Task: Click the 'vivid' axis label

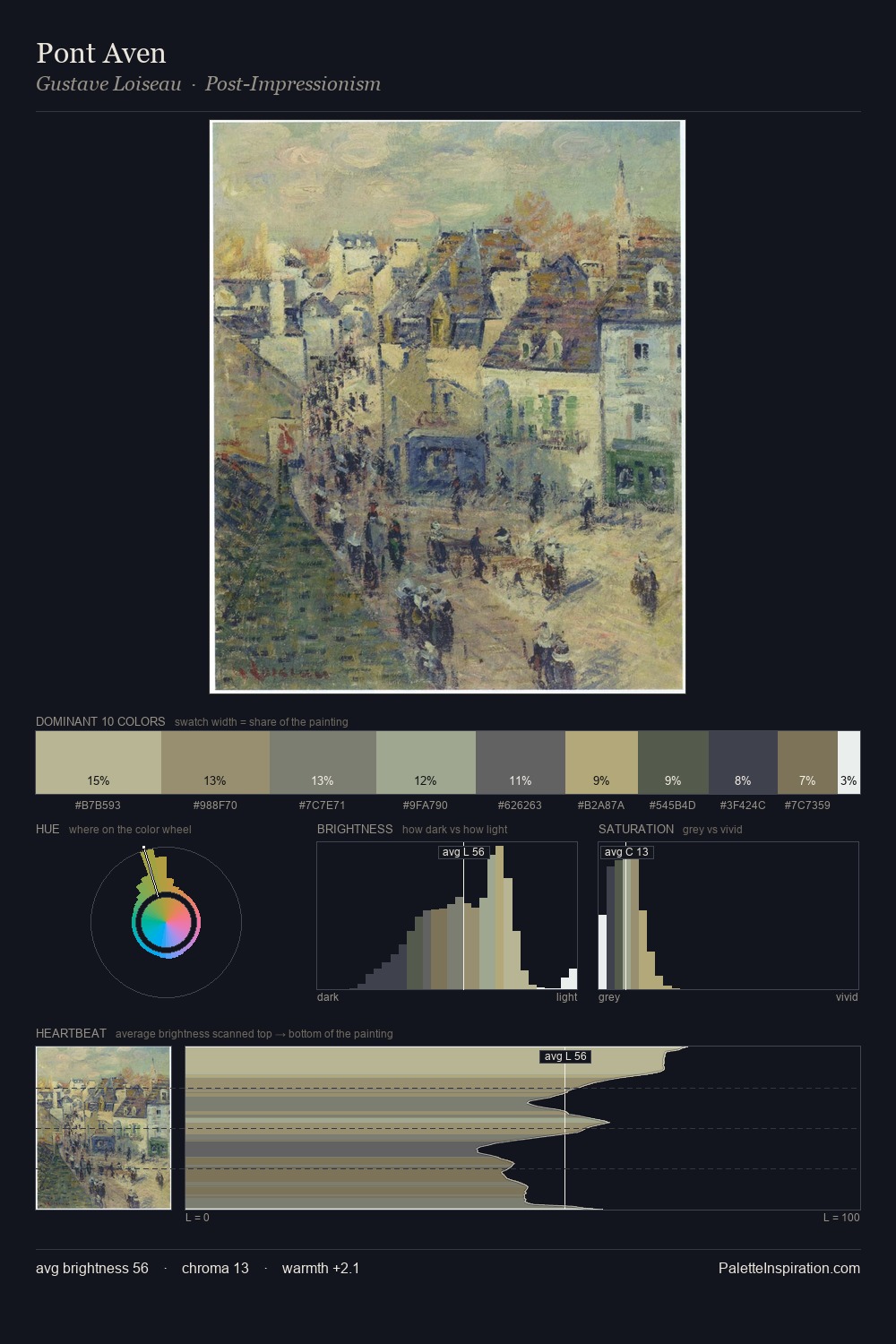Action: pyautogui.click(x=847, y=997)
